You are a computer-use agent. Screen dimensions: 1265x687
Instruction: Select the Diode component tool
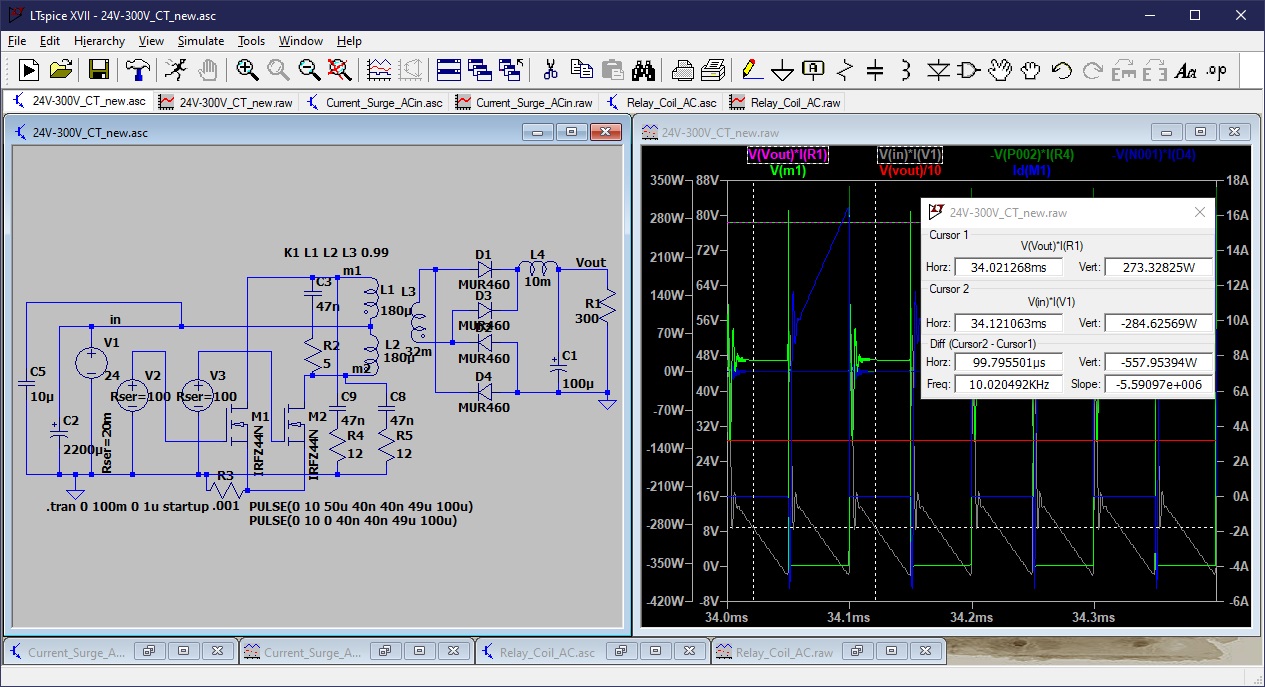(938, 70)
